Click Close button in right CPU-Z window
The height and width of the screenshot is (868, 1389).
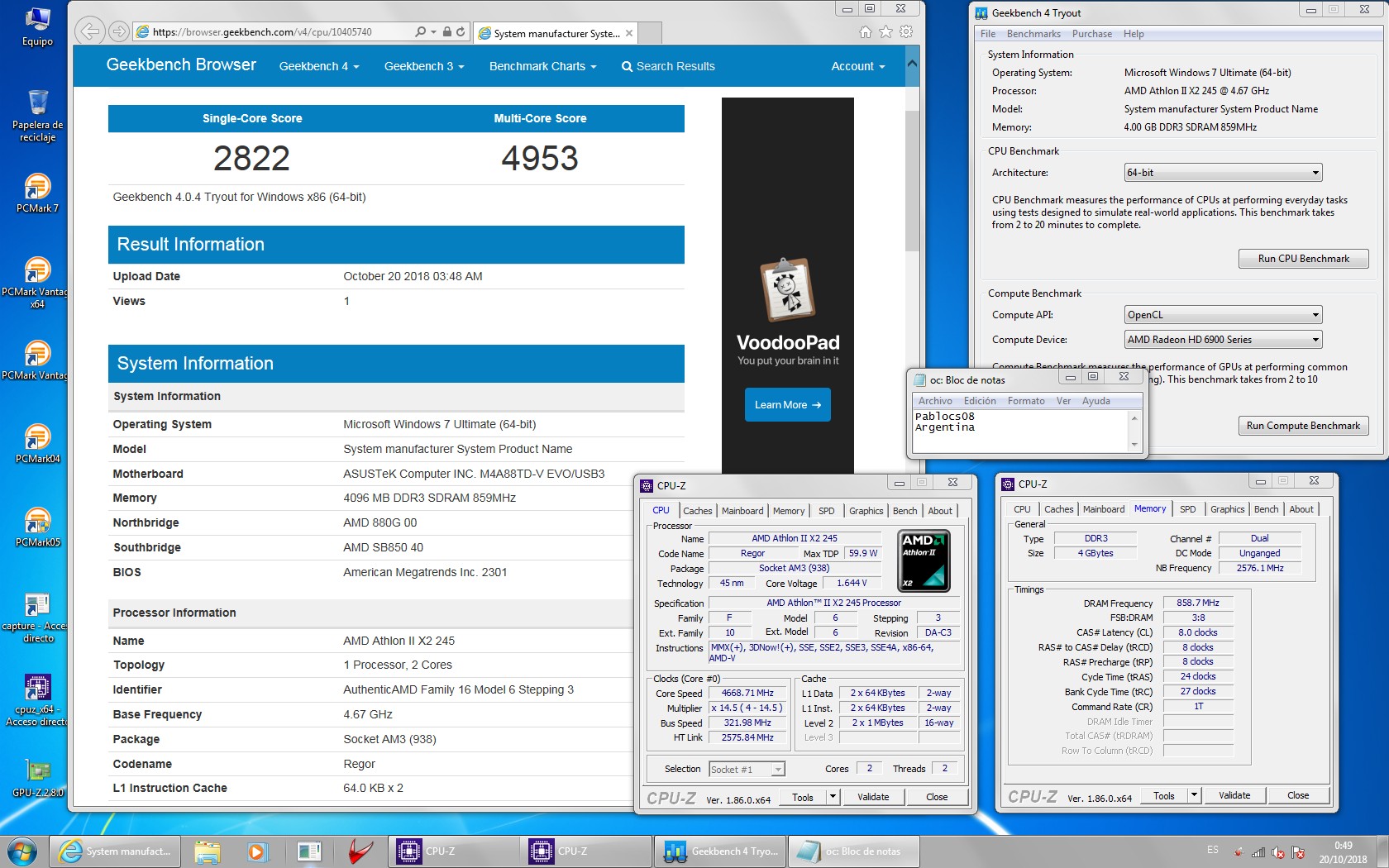[1297, 795]
